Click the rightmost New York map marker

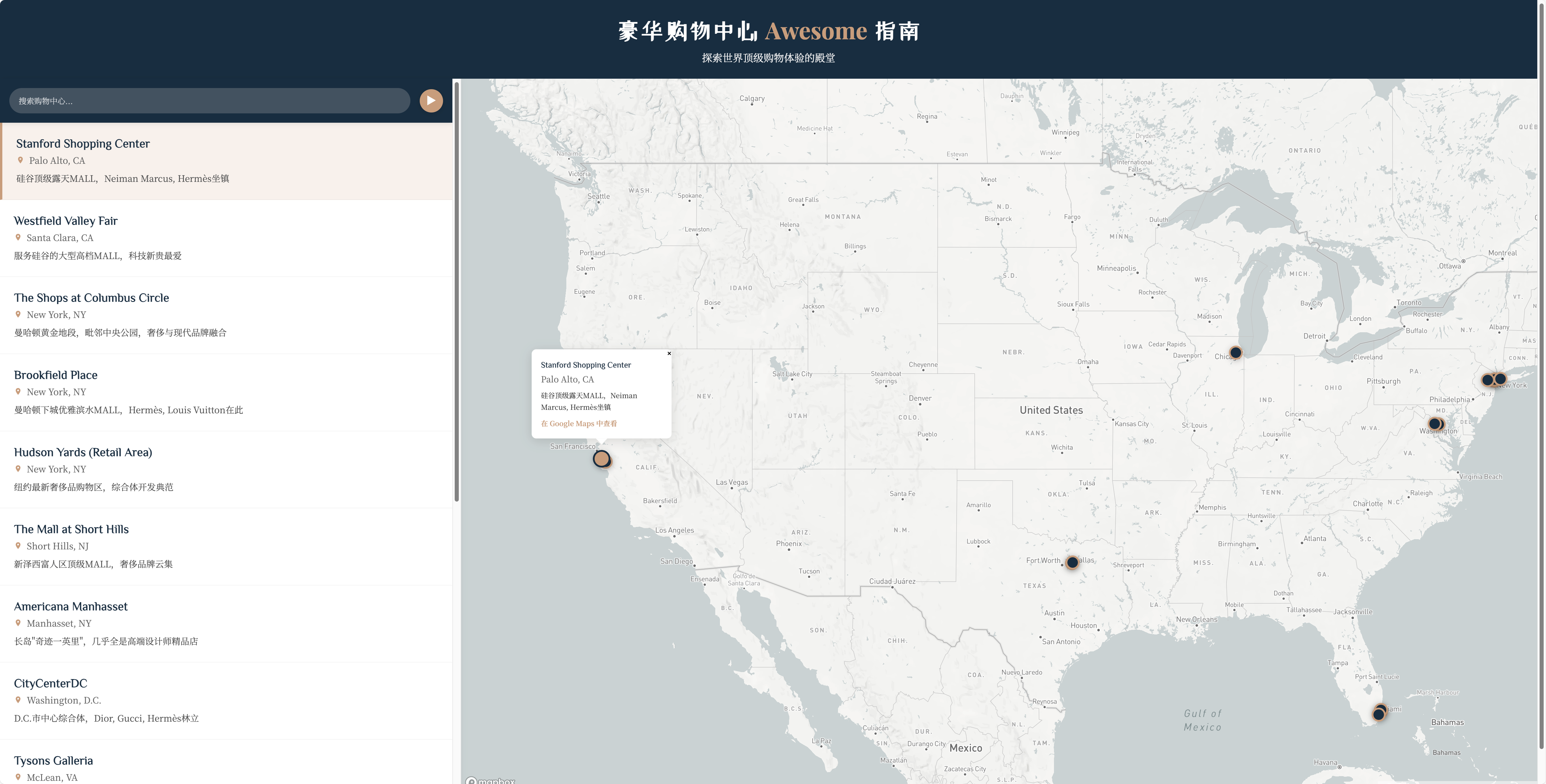[1501, 379]
